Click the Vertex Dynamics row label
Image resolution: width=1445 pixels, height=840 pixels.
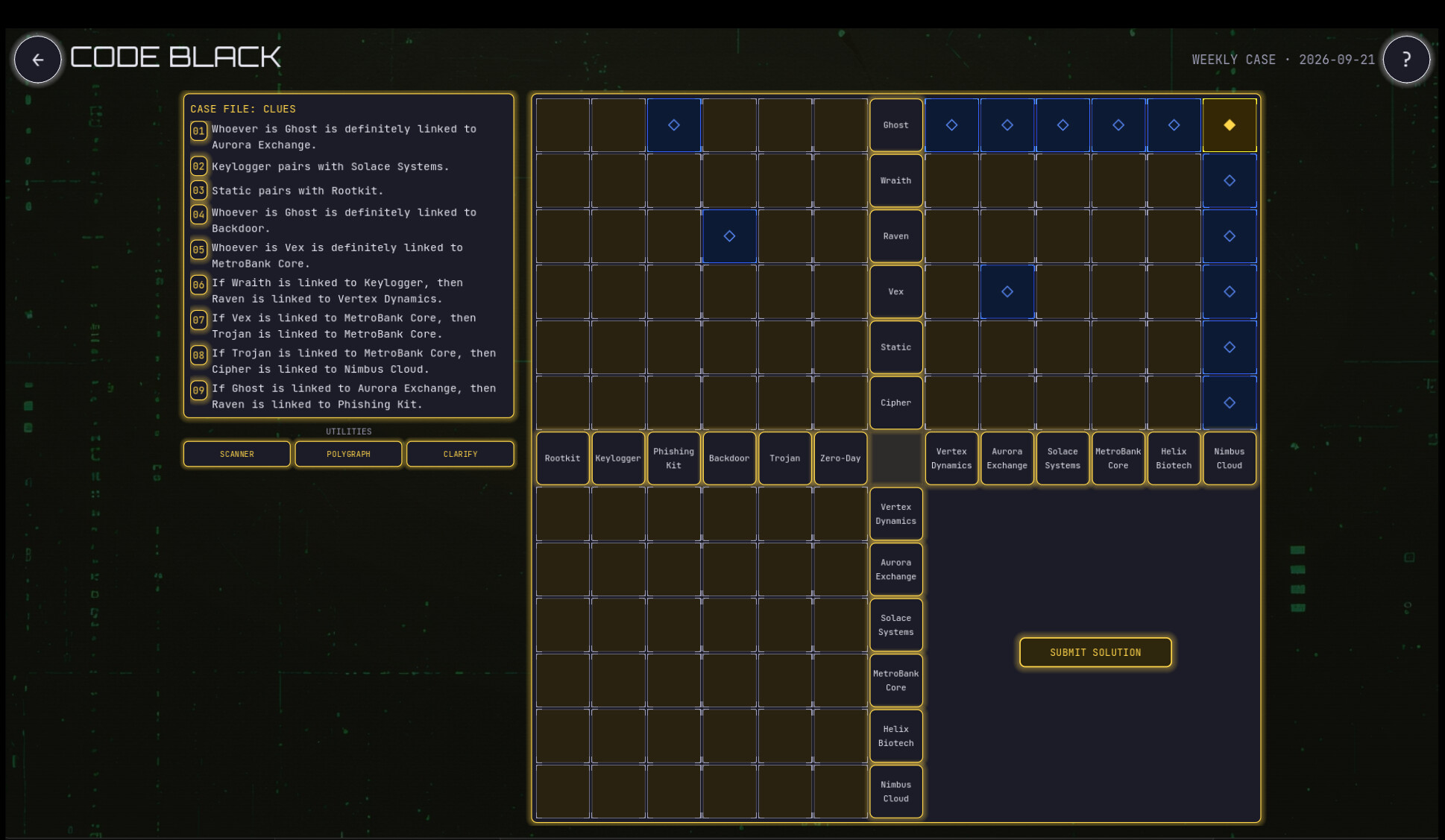[x=896, y=514]
